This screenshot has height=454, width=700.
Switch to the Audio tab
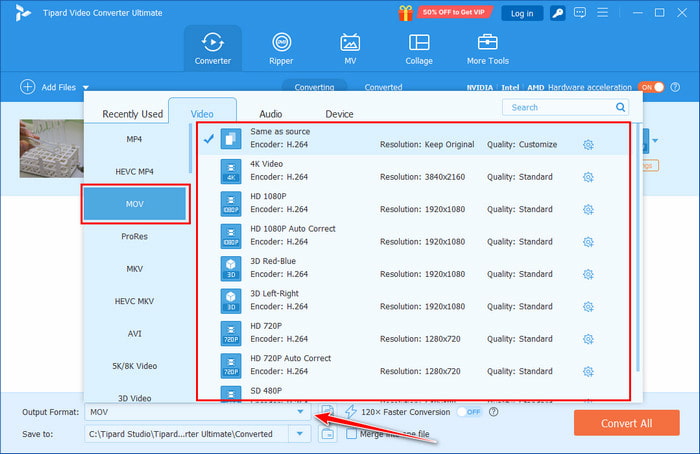pos(270,114)
